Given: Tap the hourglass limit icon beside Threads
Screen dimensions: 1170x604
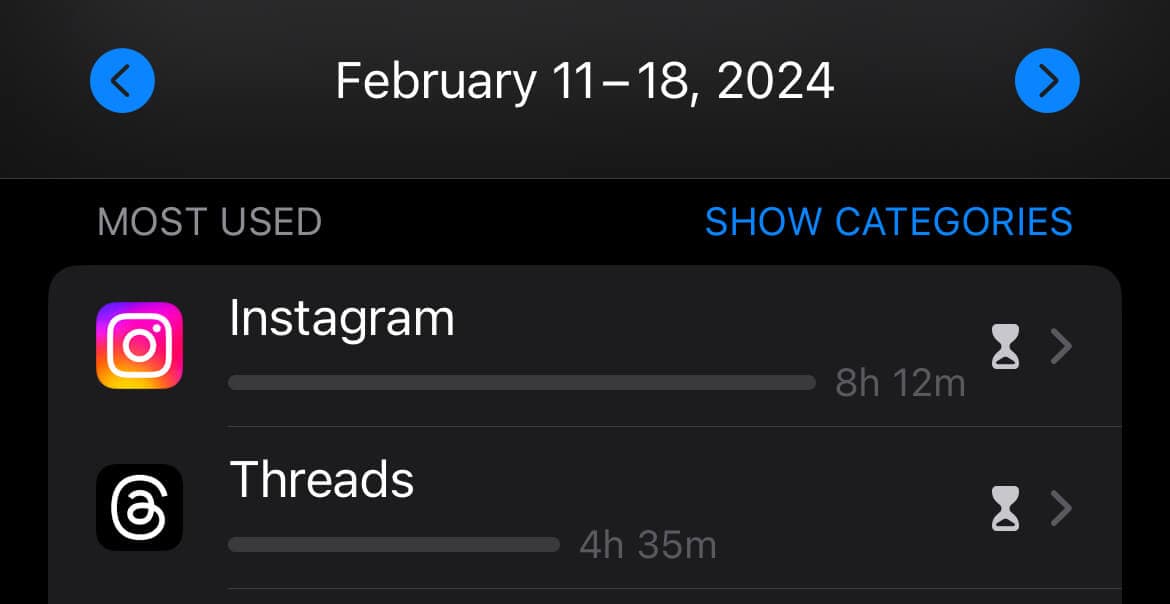Looking at the screenshot, I should pyautogui.click(x=1004, y=509).
